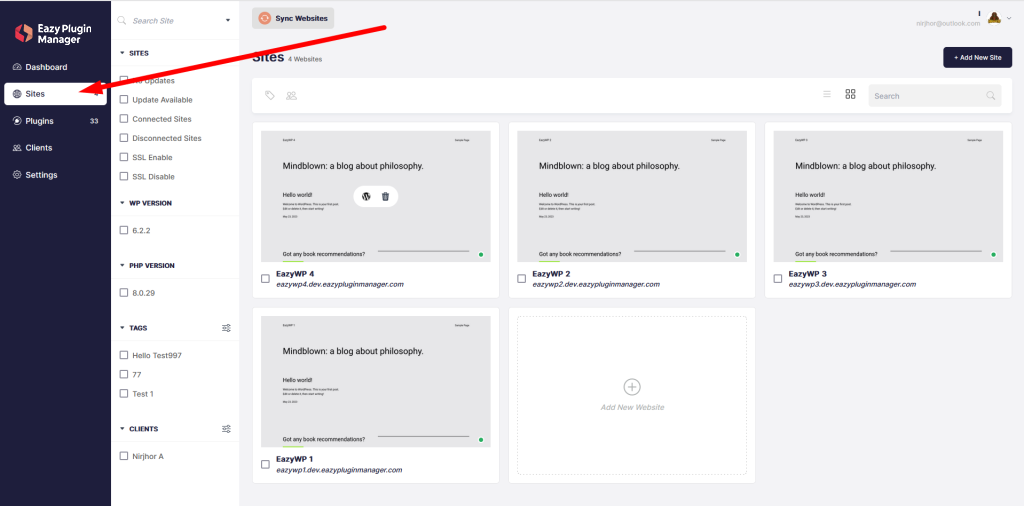Open the EazyWP 3 site thumbnail

[888, 197]
